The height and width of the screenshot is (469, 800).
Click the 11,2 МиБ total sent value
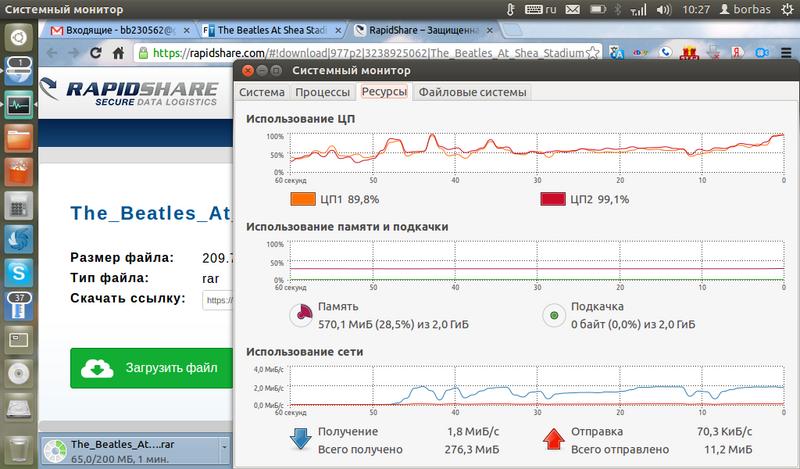[x=728, y=450]
